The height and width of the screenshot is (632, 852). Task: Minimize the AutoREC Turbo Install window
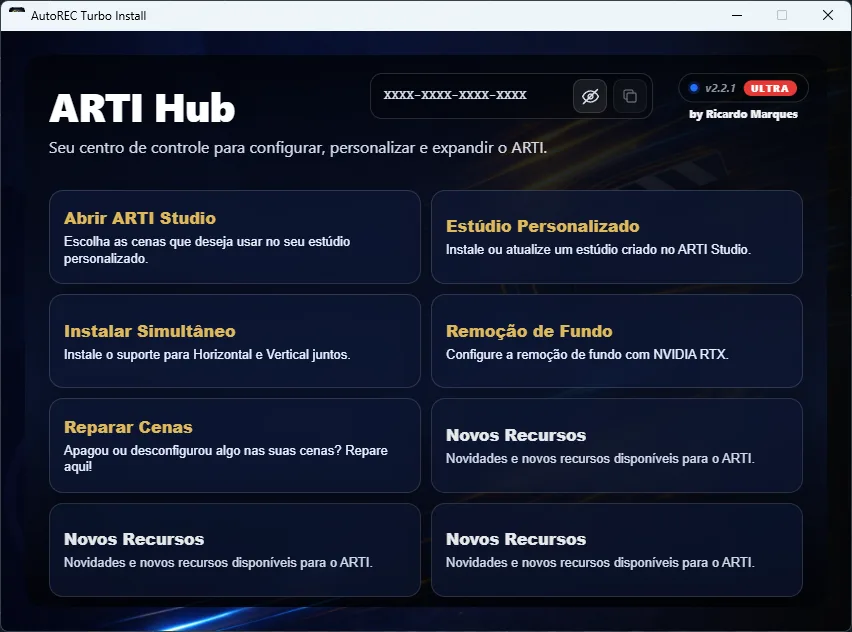[x=737, y=15]
